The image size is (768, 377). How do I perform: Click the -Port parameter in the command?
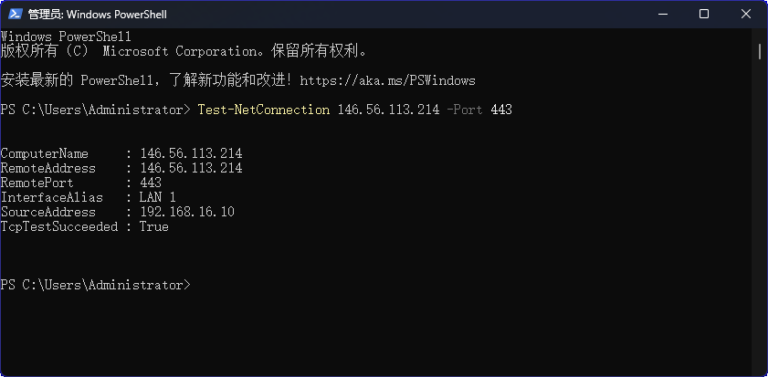[464, 110]
